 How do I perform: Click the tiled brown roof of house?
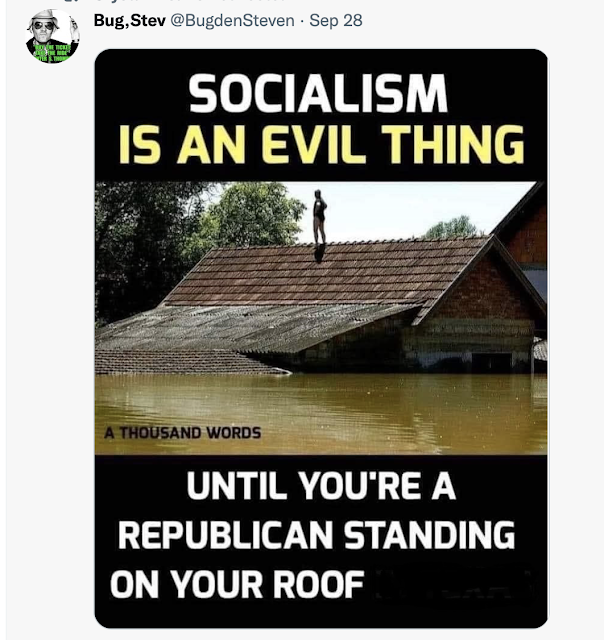(322, 273)
